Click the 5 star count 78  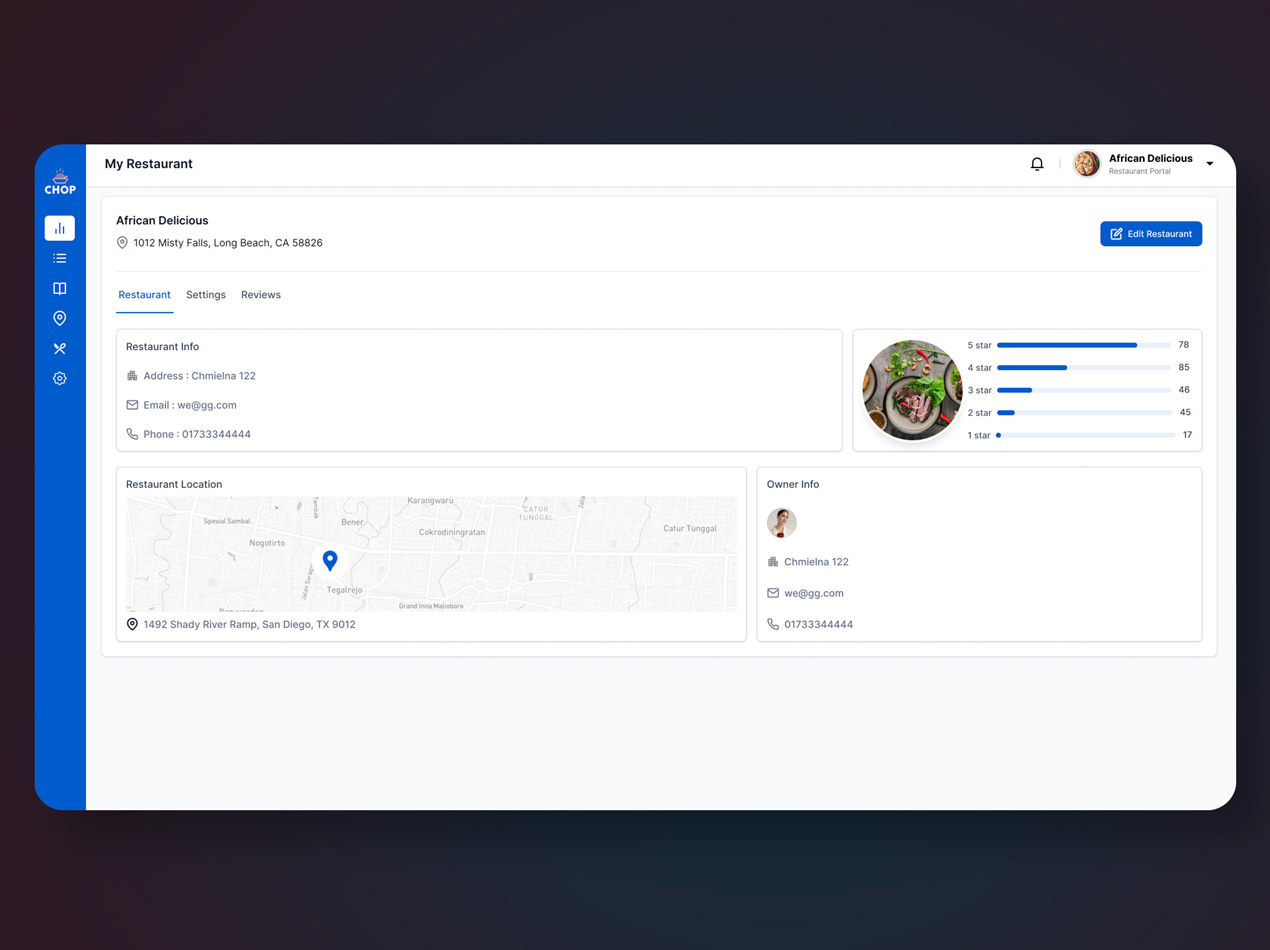[1184, 345]
